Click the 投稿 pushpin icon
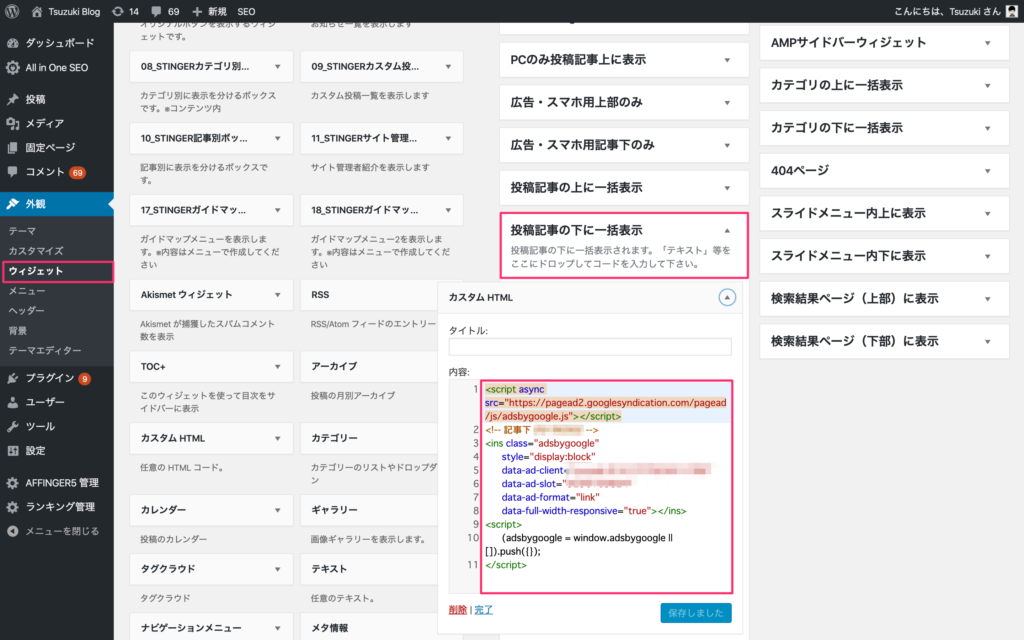 click(x=12, y=99)
